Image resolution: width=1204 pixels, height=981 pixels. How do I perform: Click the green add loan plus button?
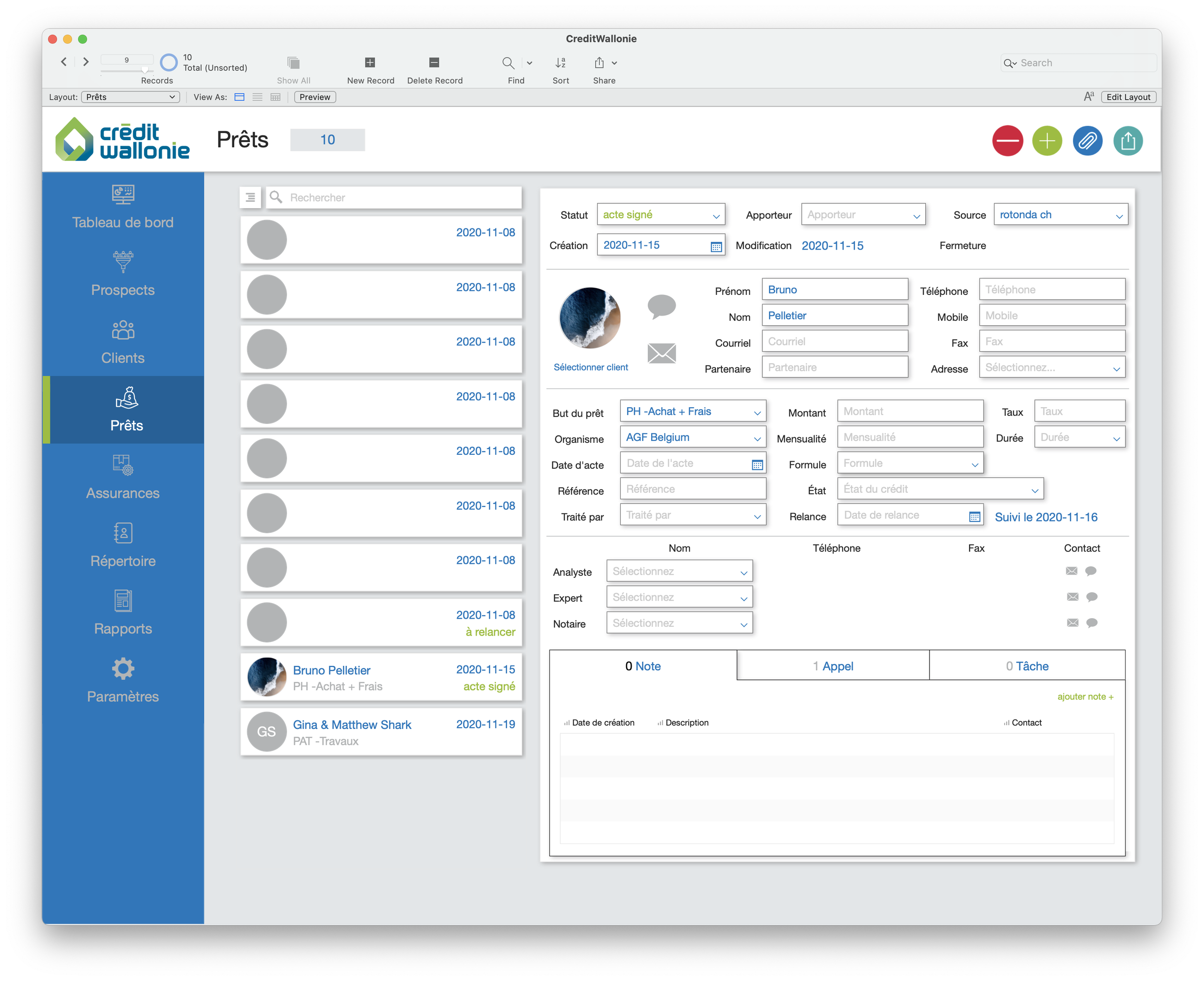pos(1047,141)
